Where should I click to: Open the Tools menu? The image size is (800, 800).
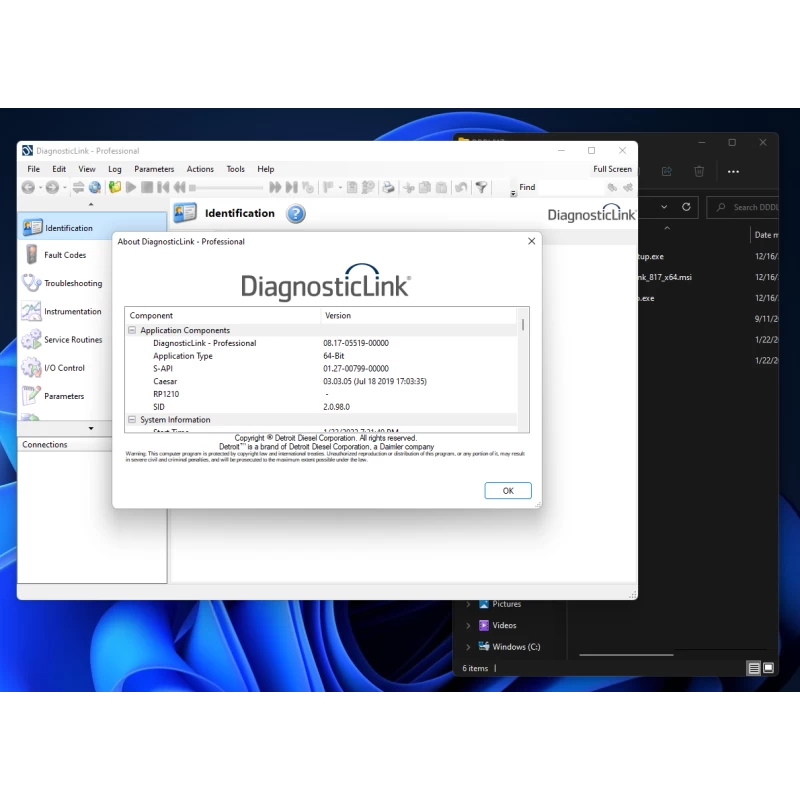click(236, 169)
